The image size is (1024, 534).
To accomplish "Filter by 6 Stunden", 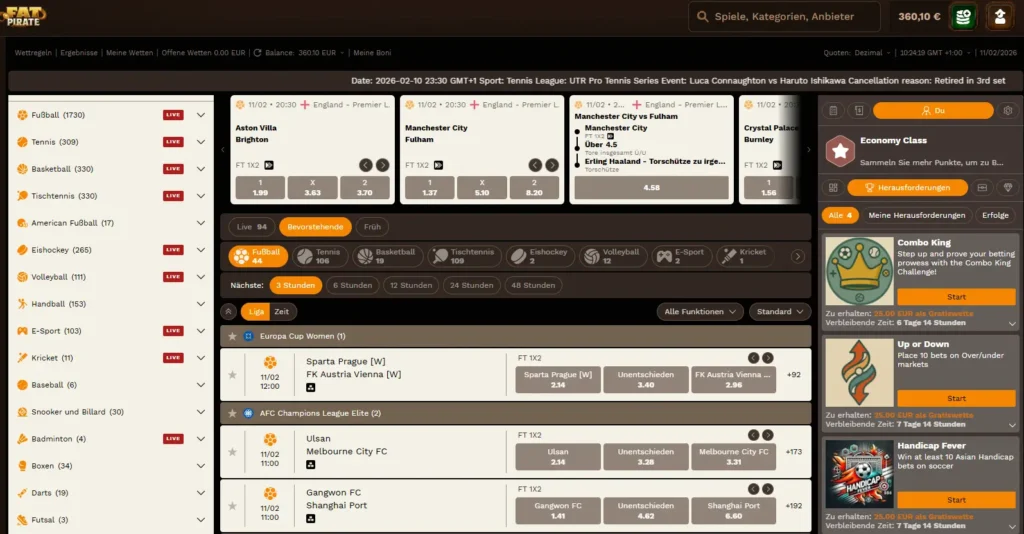I will click(352, 285).
